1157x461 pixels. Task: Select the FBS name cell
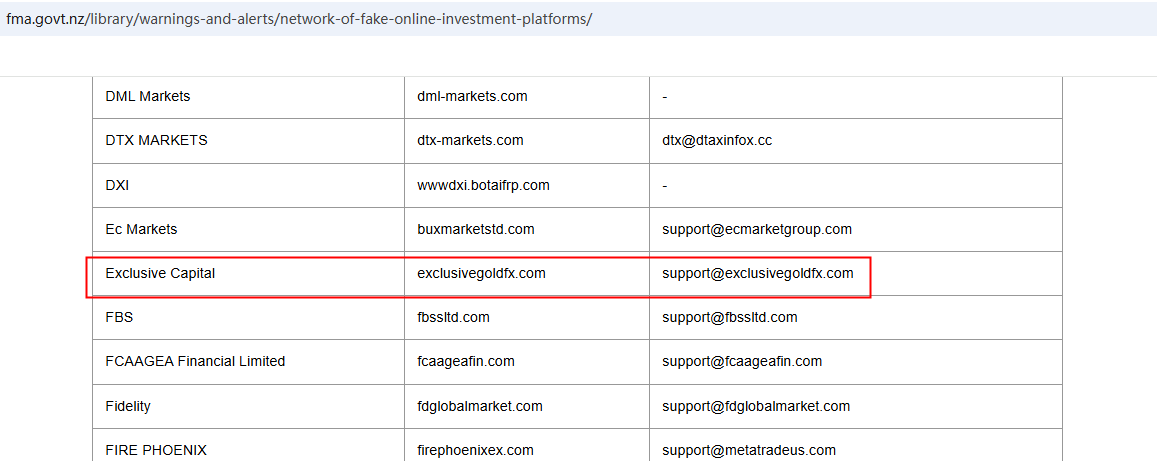(249, 317)
